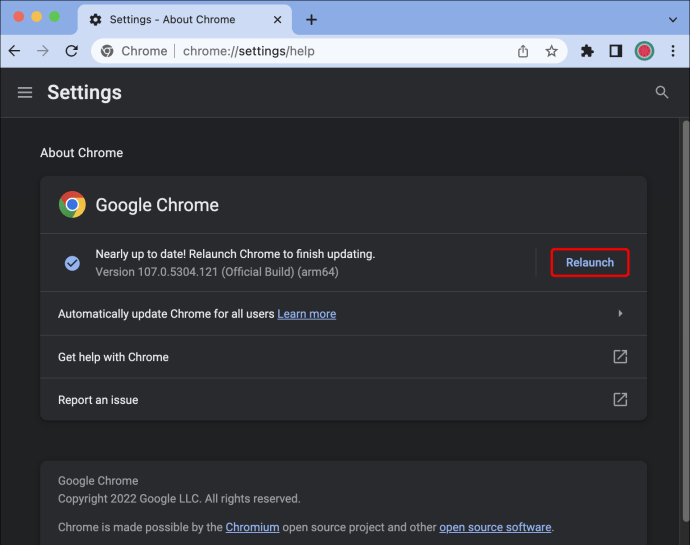
Task: Open the Learn more link
Action: pyautogui.click(x=307, y=314)
